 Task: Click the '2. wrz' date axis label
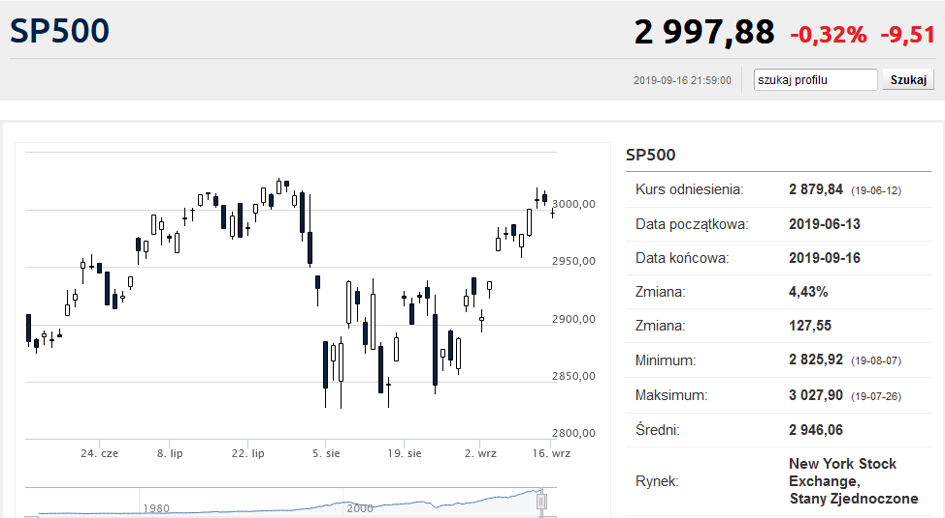pos(480,453)
